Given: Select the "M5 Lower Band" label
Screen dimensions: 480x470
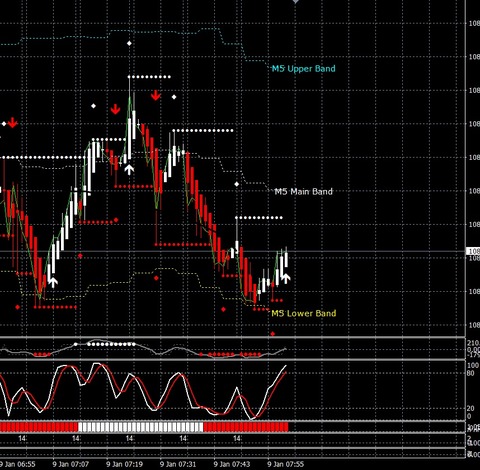Looking at the screenshot, I should tap(304, 313).
